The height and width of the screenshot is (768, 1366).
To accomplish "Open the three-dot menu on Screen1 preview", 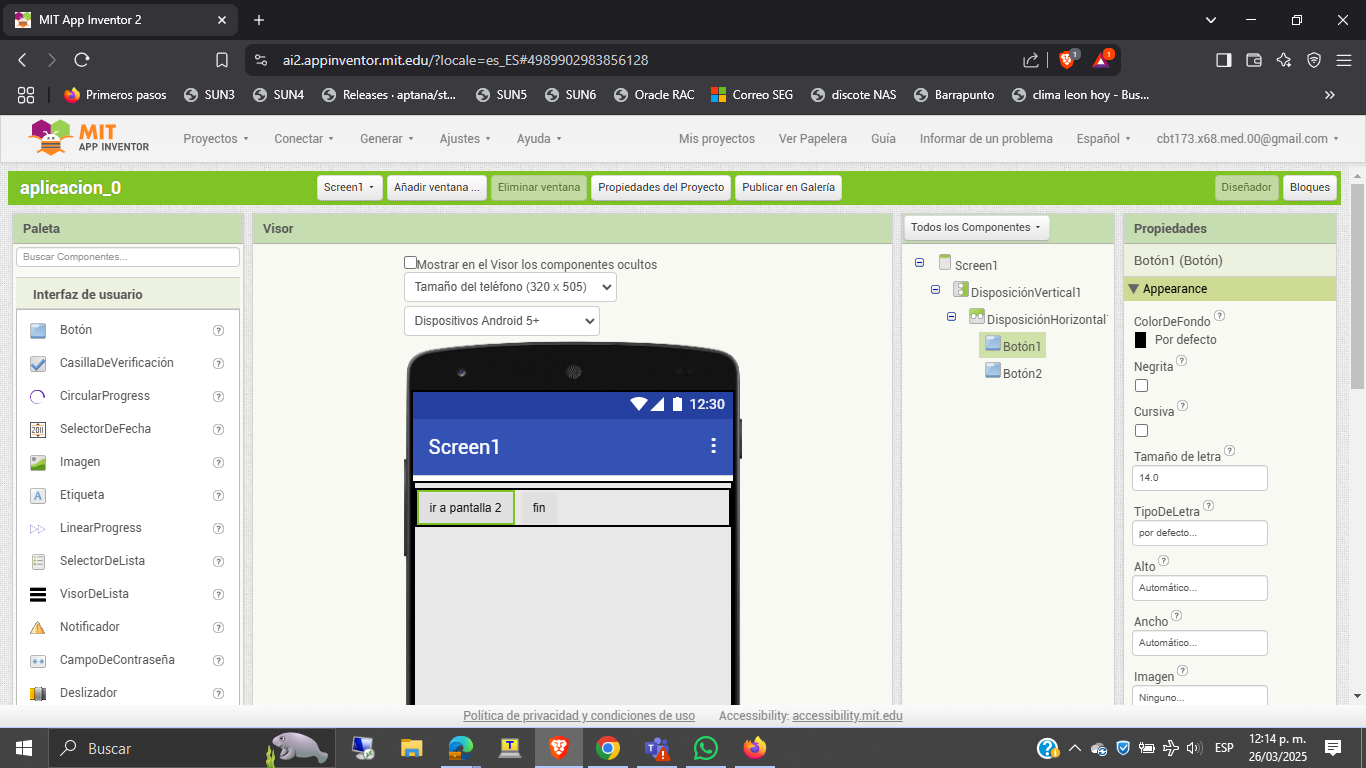I will coord(713,446).
